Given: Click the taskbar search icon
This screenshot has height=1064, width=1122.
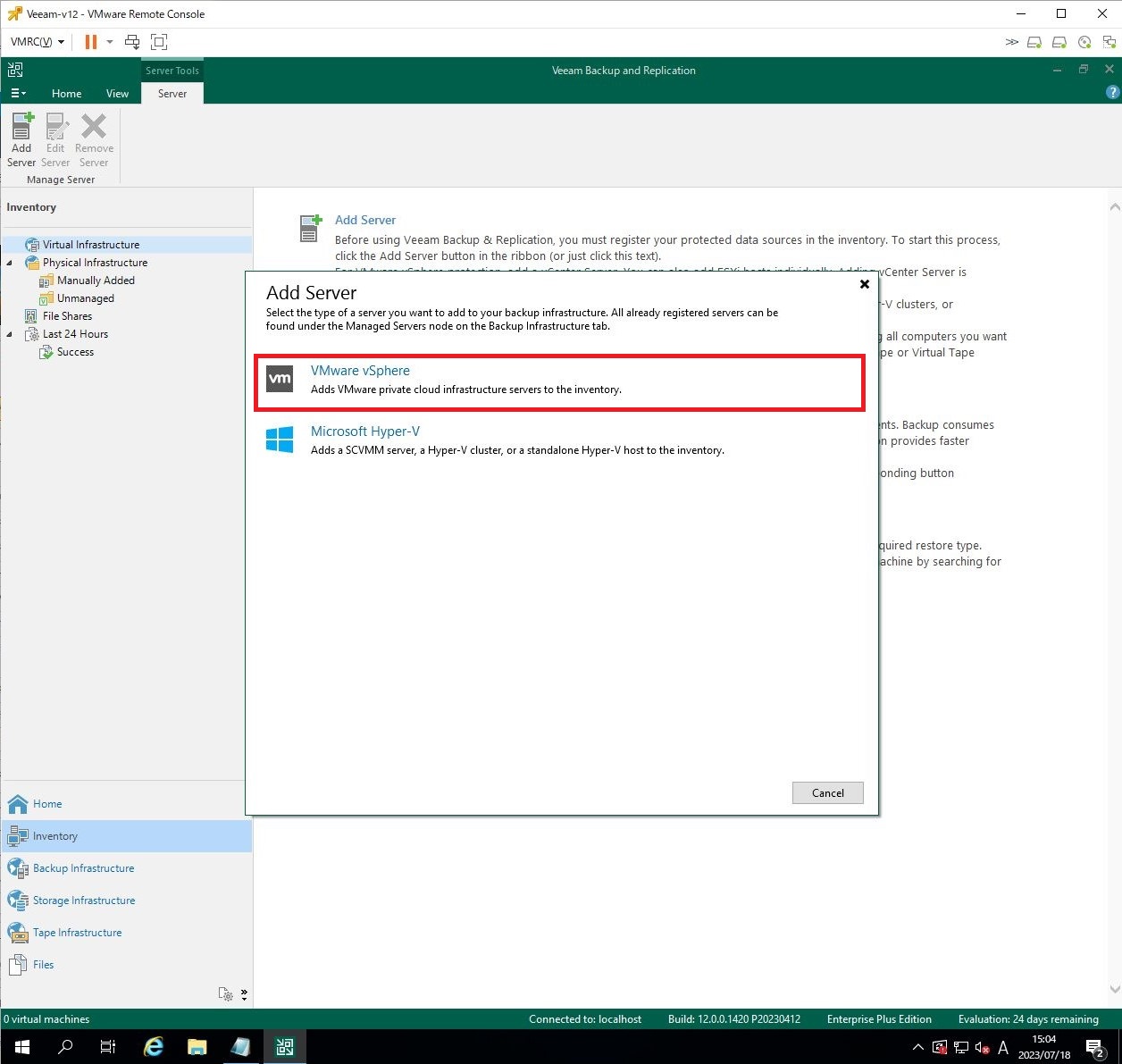Looking at the screenshot, I should (x=65, y=1047).
